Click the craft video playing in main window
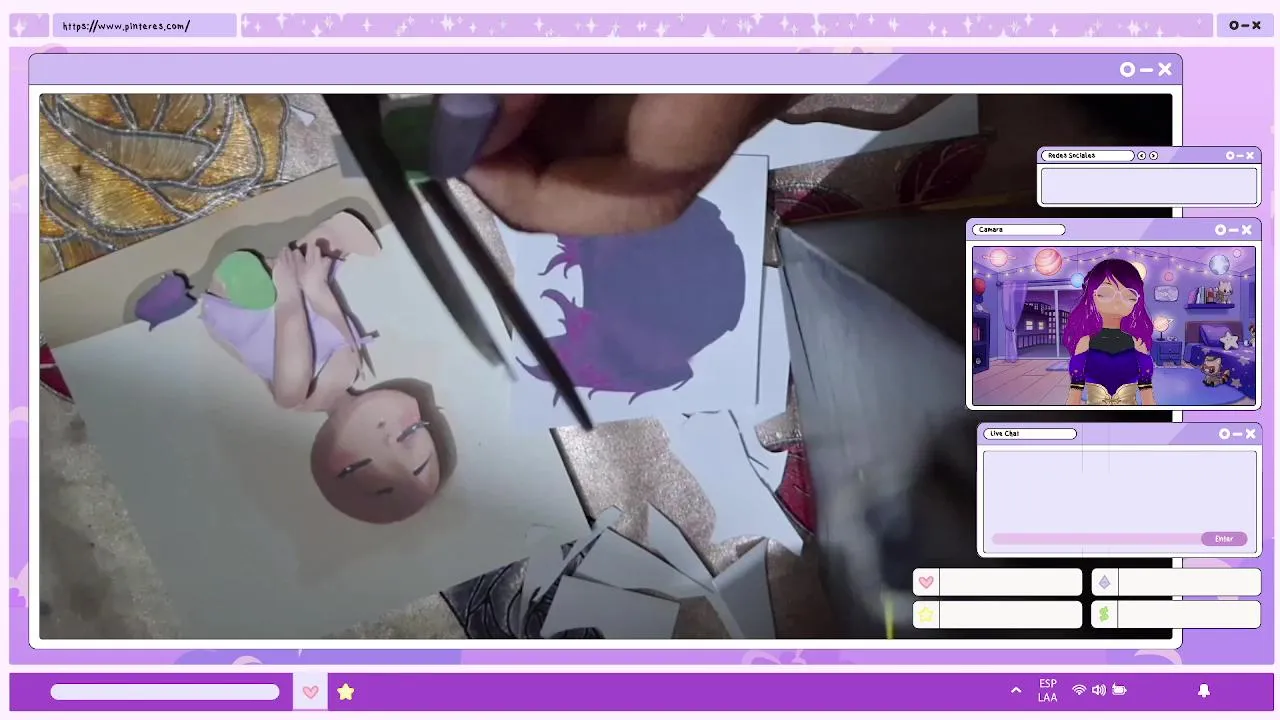Image resolution: width=1280 pixels, height=720 pixels. [x=605, y=366]
